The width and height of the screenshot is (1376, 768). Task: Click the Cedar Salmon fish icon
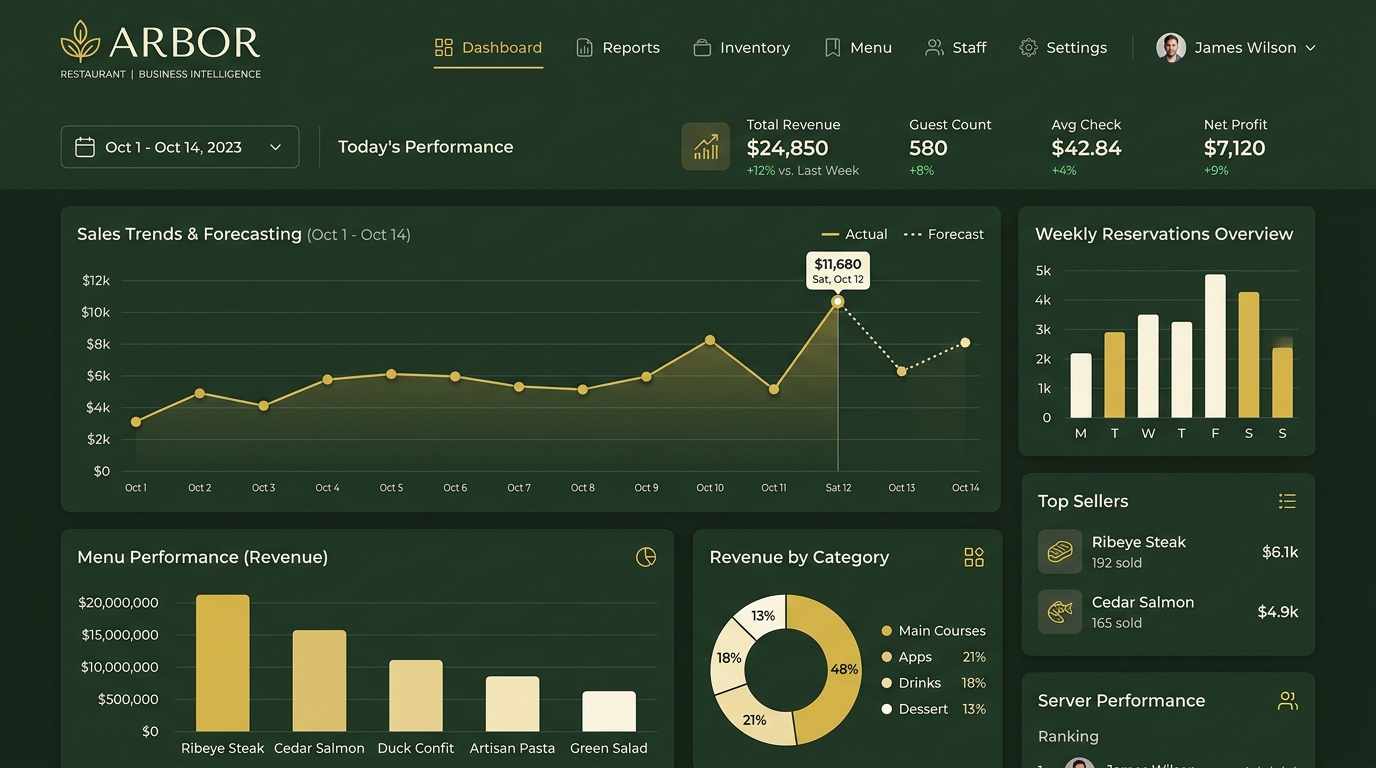tap(1059, 611)
